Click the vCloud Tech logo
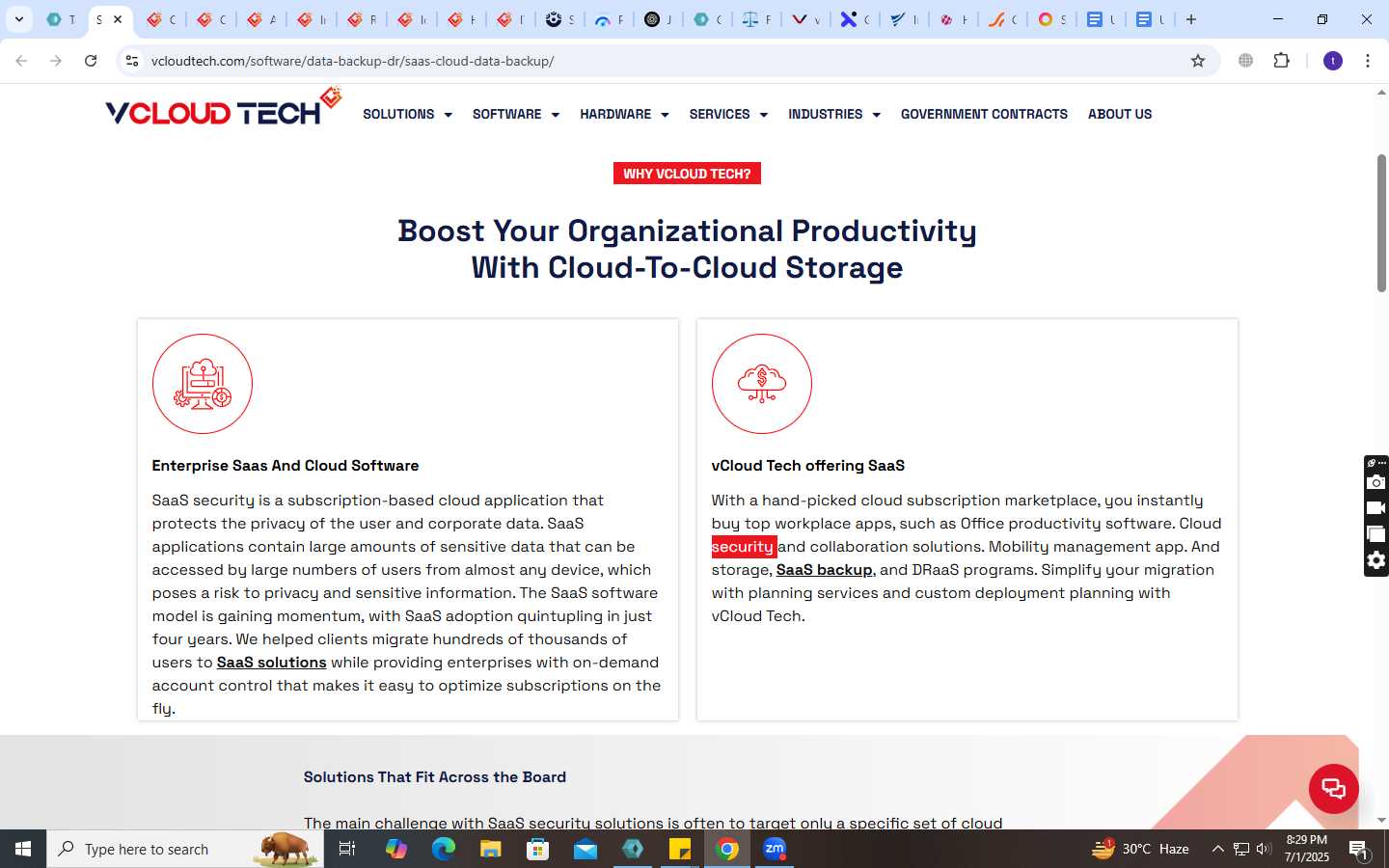Image resolution: width=1389 pixels, height=868 pixels. pyautogui.click(x=223, y=108)
